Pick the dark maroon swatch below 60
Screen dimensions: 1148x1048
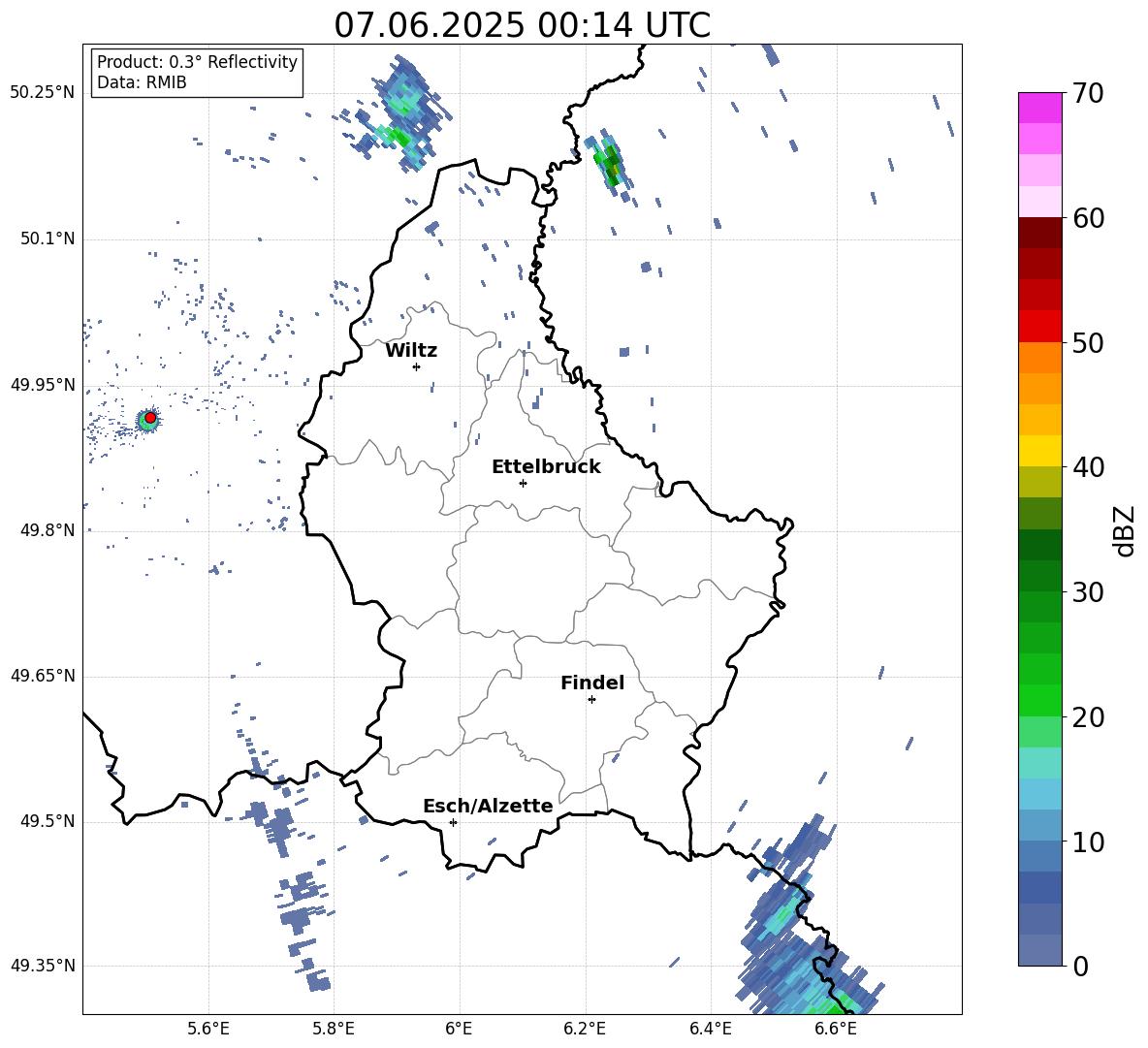tap(1039, 233)
